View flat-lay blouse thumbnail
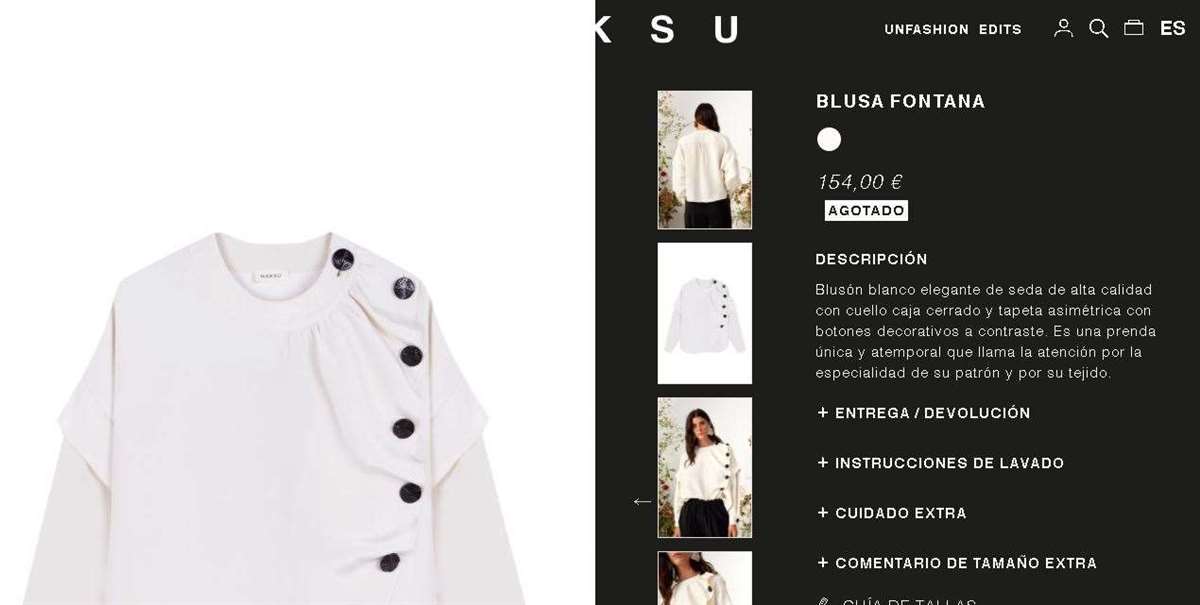The height and width of the screenshot is (605, 1200). click(x=705, y=313)
